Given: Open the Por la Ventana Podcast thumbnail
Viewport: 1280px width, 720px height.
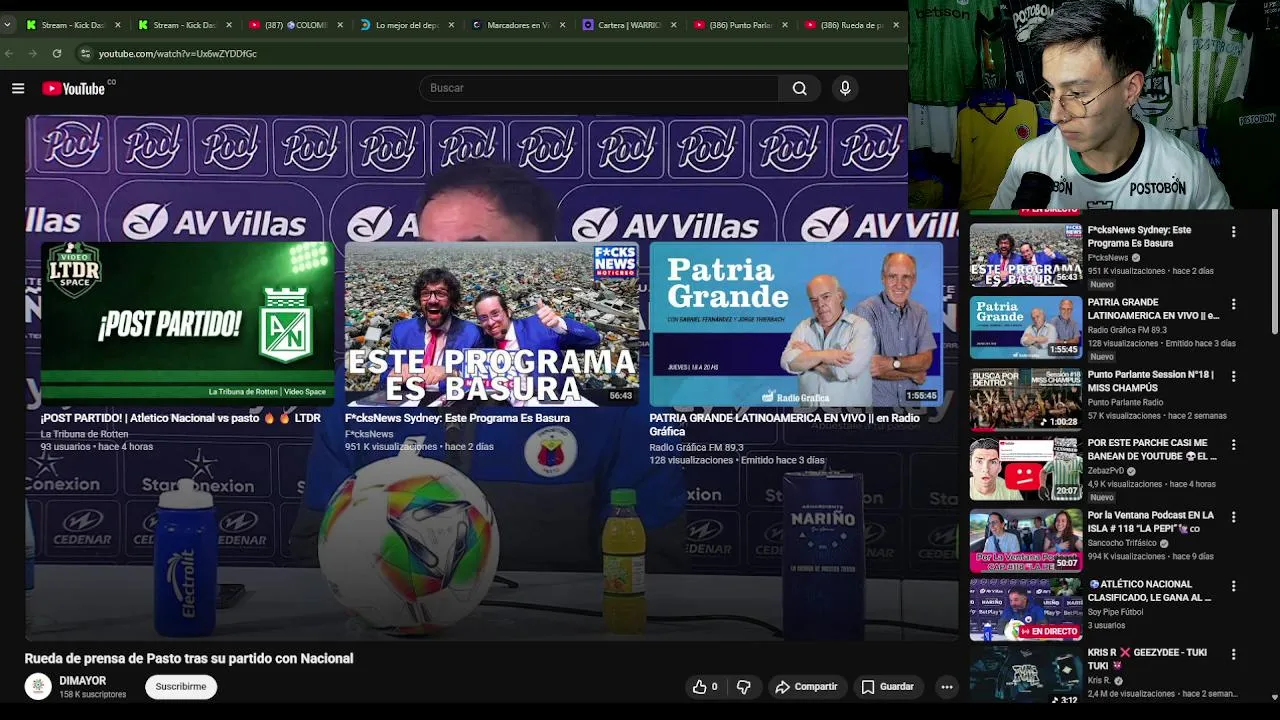Looking at the screenshot, I should pyautogui.click(x=1025, y=541).
